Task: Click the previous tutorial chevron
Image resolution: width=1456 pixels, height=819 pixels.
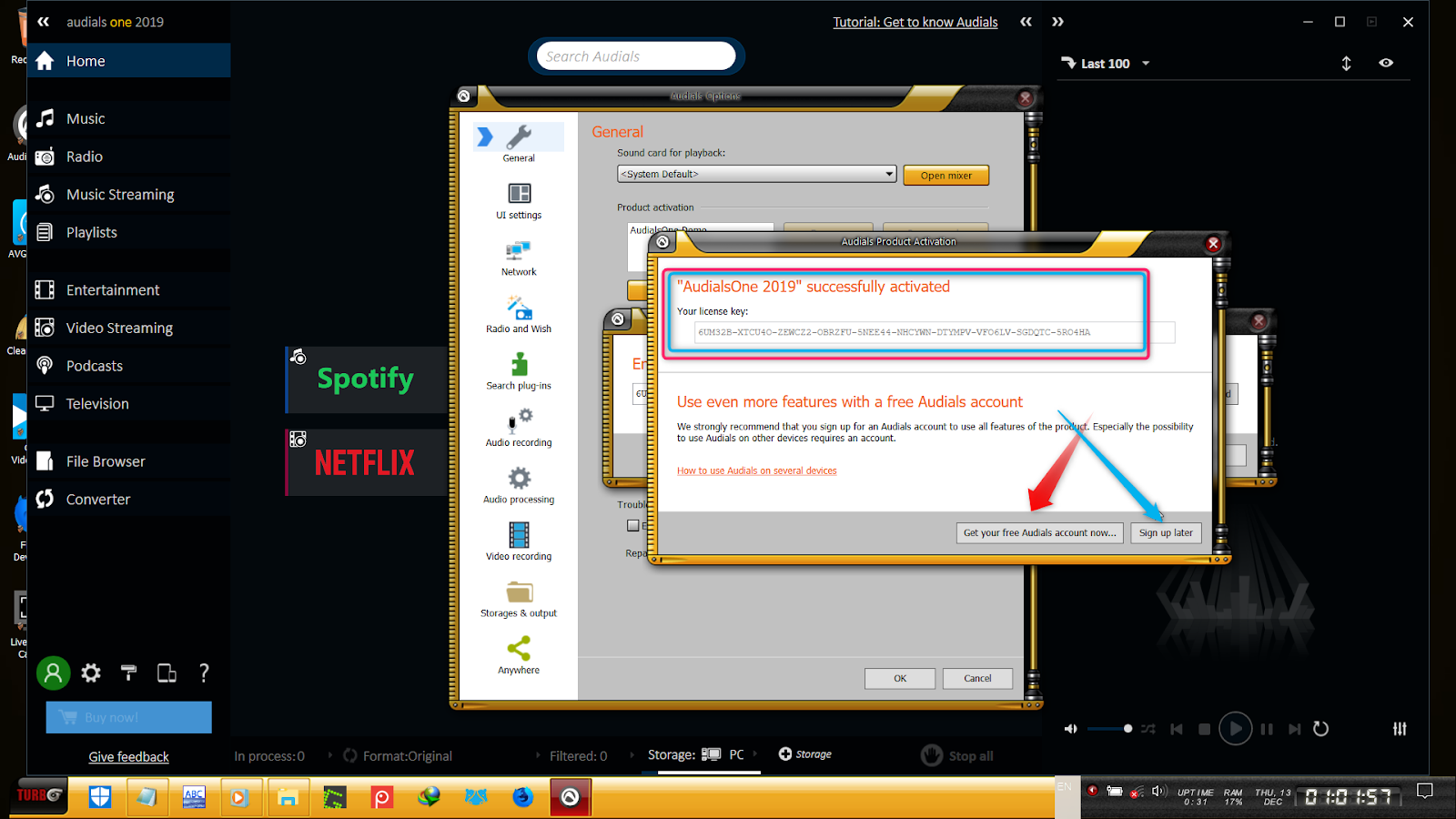Action: pos(1026,22)
